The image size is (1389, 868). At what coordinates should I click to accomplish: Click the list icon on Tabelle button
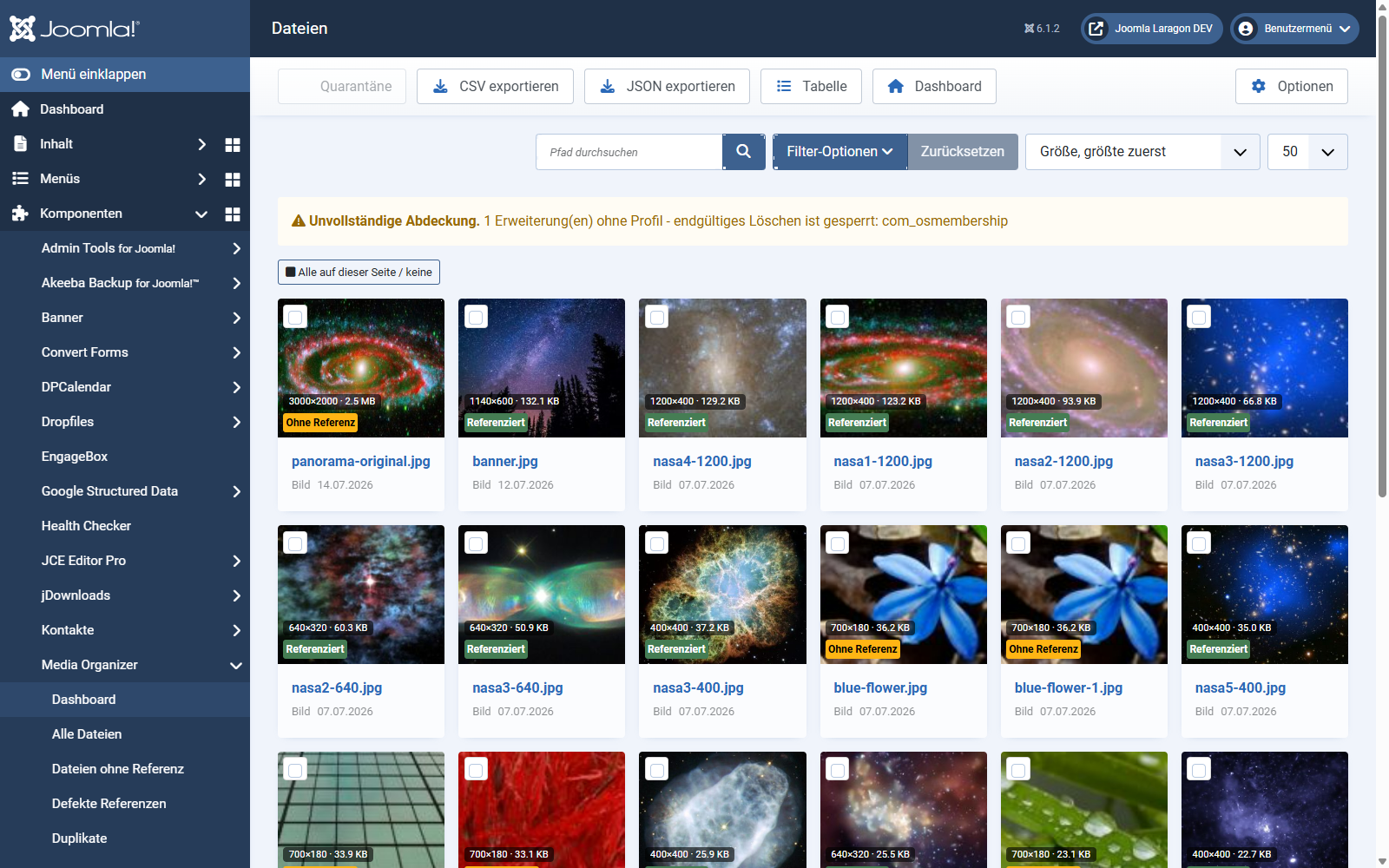click(784, 87)
